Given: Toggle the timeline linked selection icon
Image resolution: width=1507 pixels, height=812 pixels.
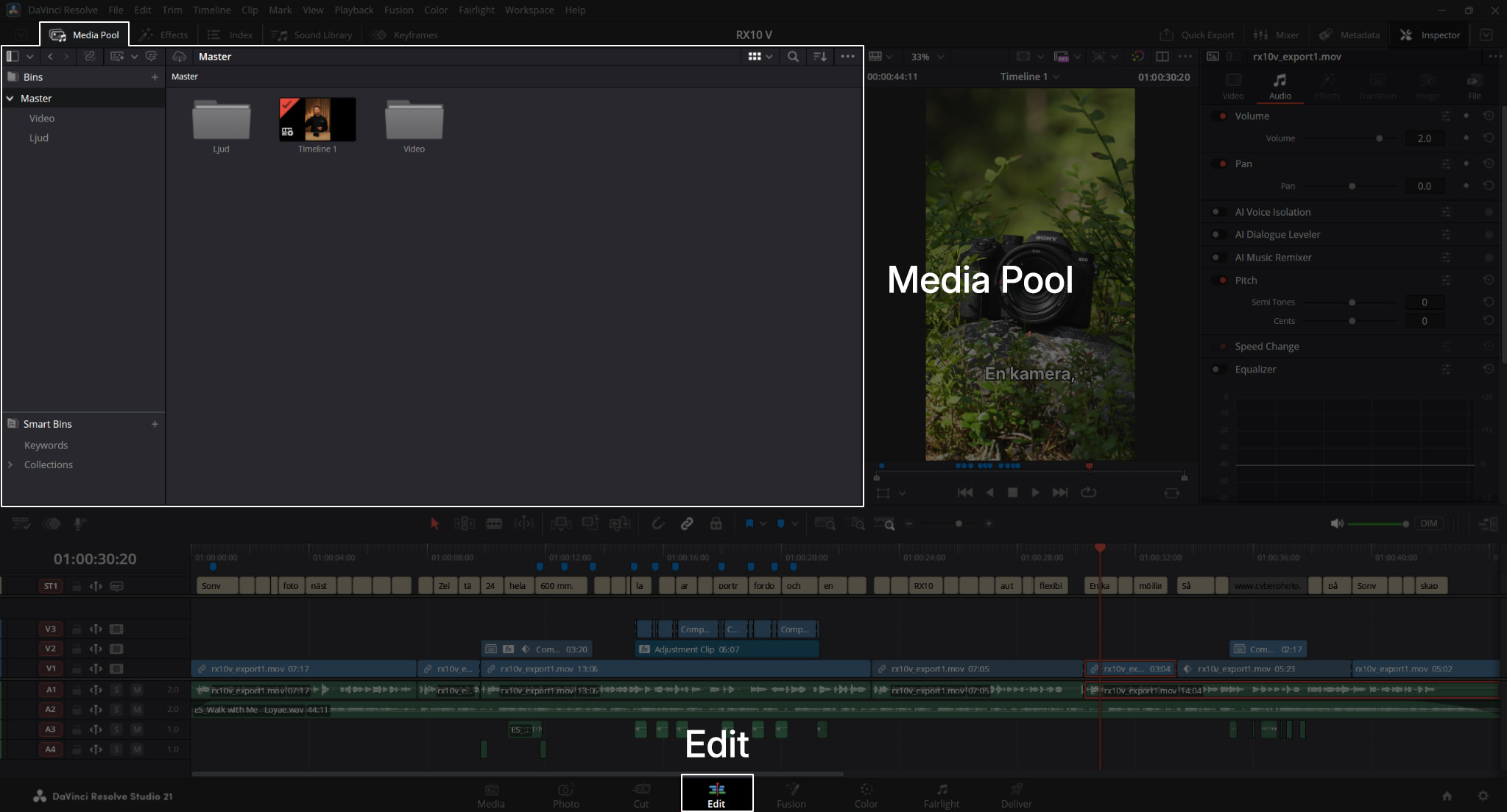Looking at the screenshot, I should pos(687,523).
